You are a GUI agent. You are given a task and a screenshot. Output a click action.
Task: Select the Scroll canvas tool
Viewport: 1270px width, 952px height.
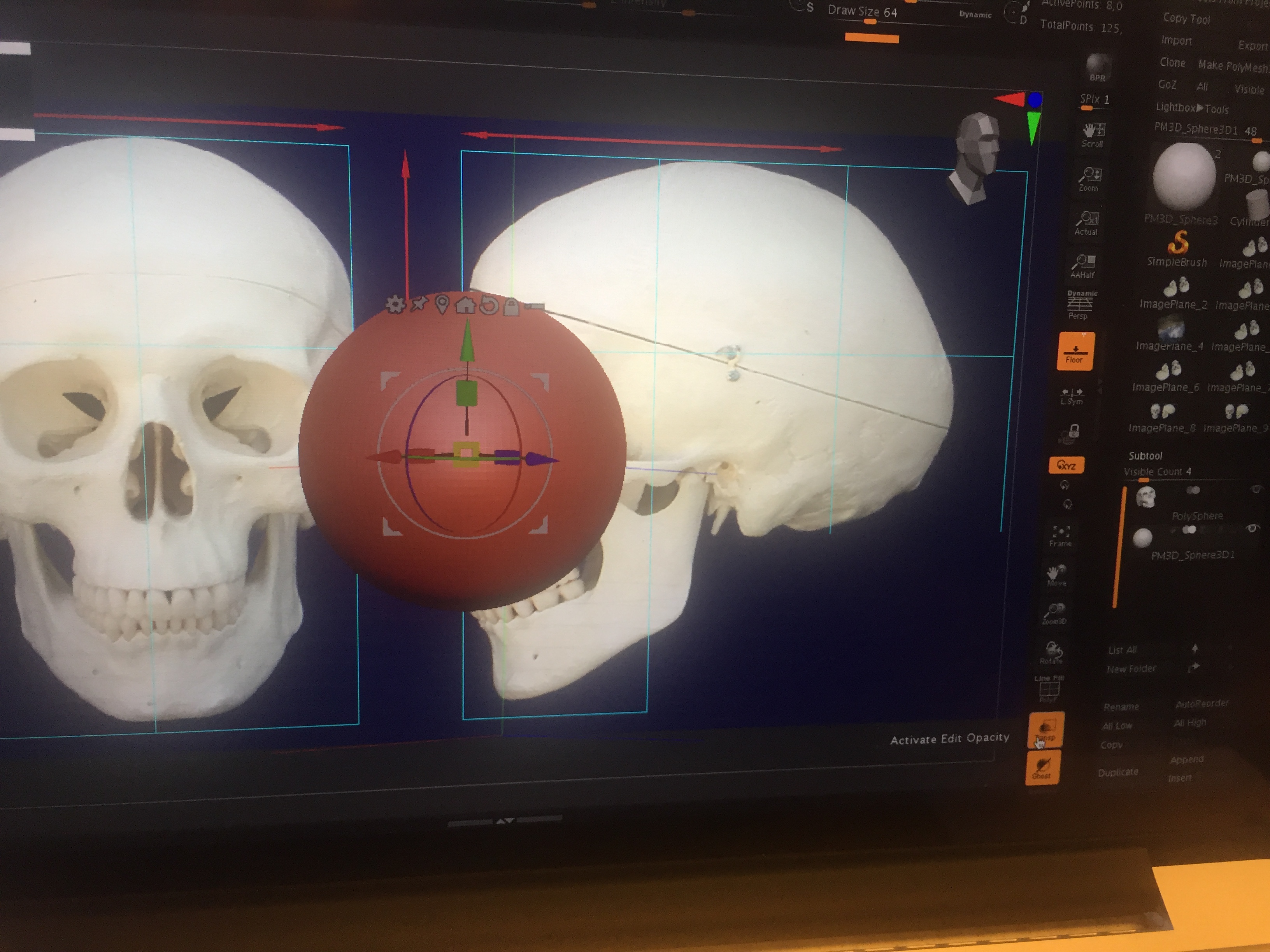click(1093, 135)
